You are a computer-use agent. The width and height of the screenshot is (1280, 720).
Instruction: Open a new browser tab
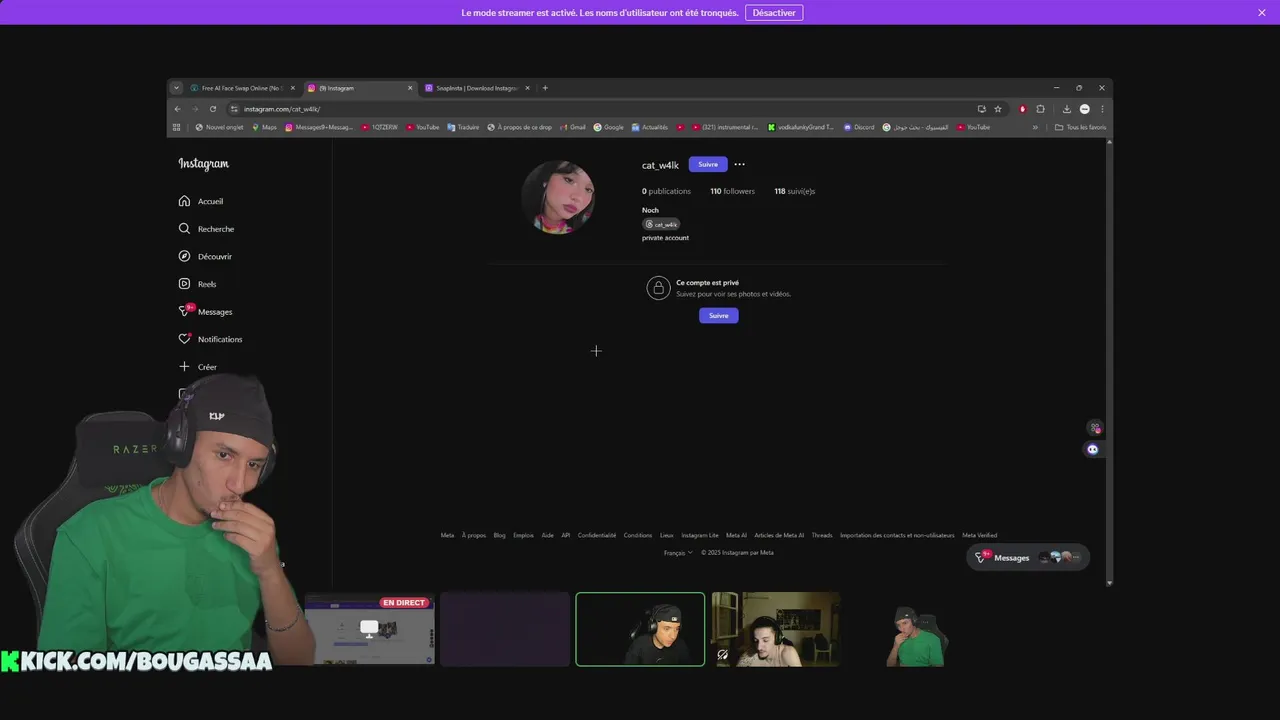[x=545, y=88]
